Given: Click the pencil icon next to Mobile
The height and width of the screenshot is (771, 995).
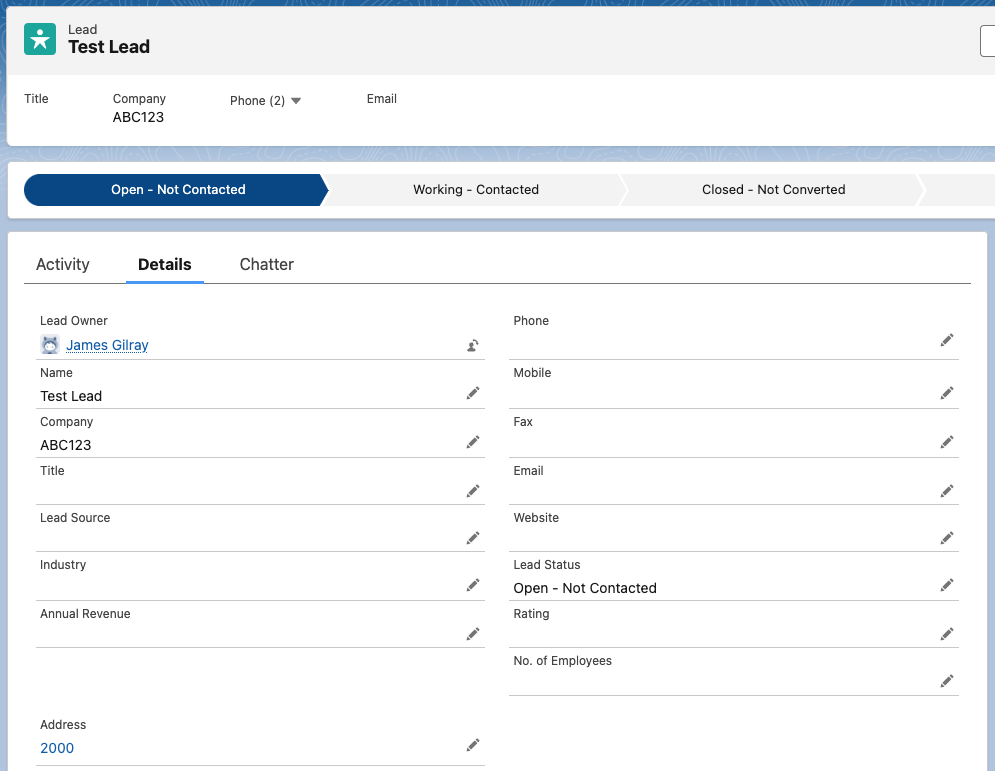Looking at the screenshot, I should 946,394.
